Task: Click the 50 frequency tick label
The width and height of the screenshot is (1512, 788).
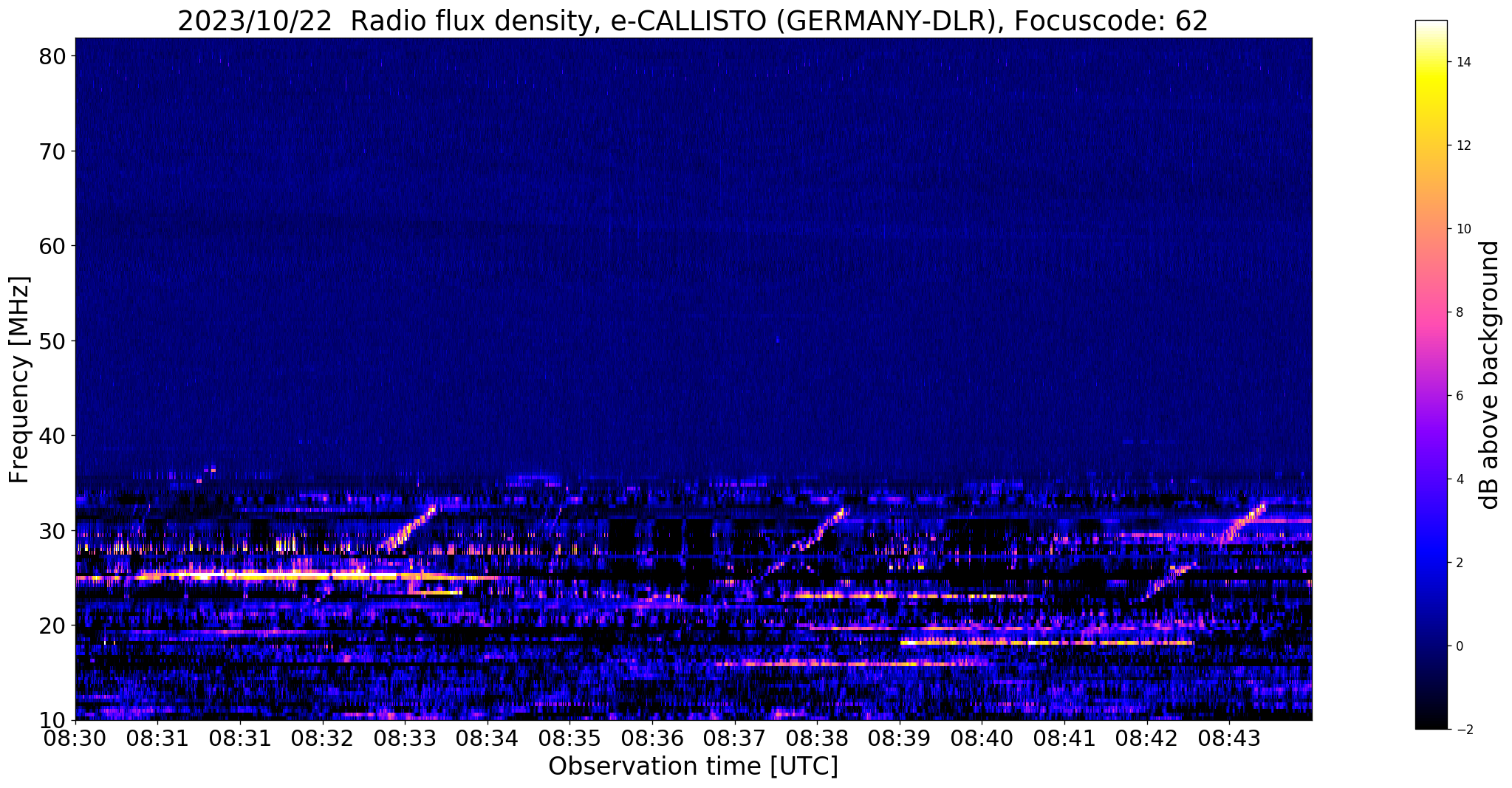Action: click(54, 341)
